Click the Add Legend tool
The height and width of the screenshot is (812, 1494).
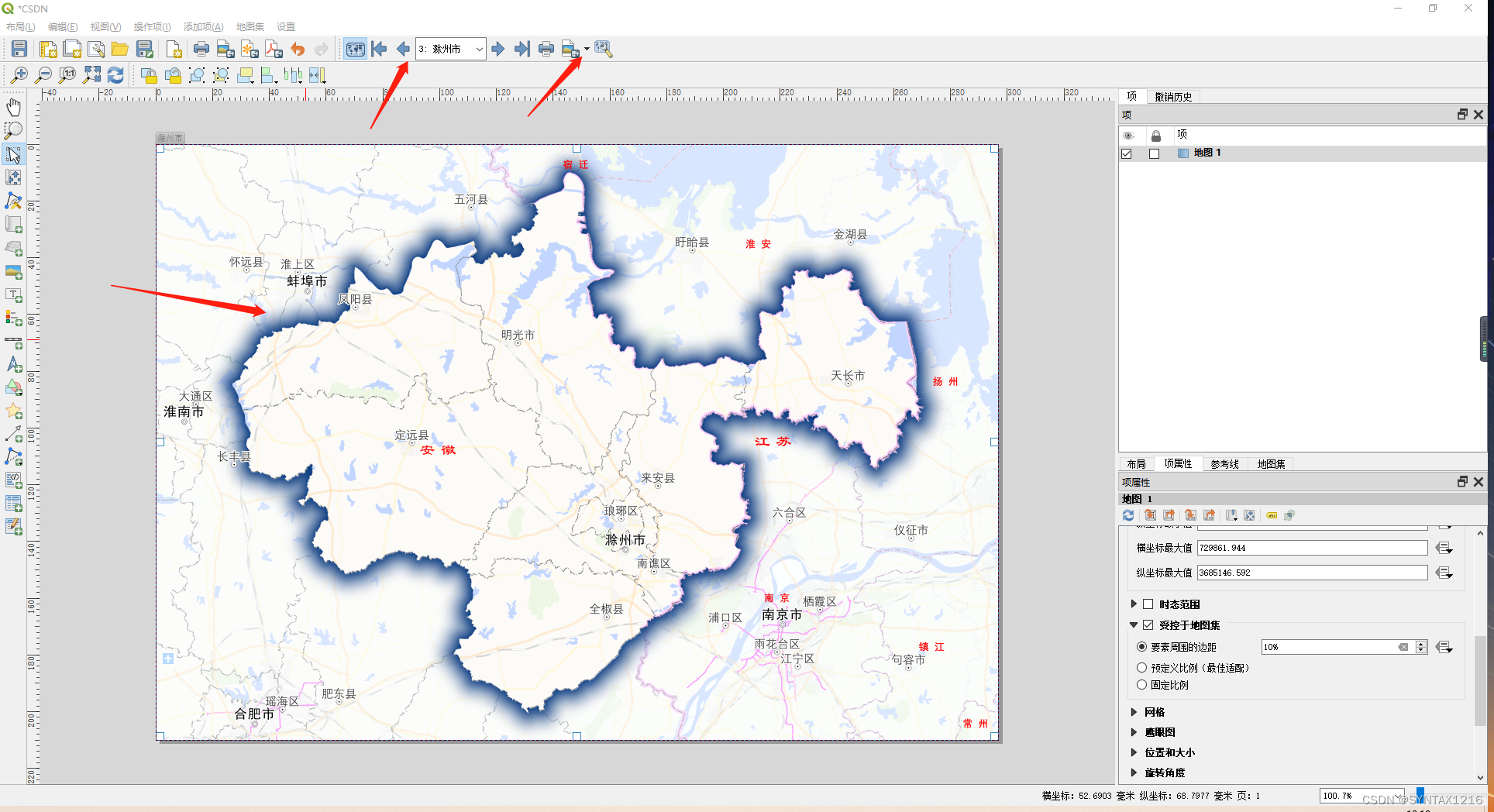click(x=14, y=318)
